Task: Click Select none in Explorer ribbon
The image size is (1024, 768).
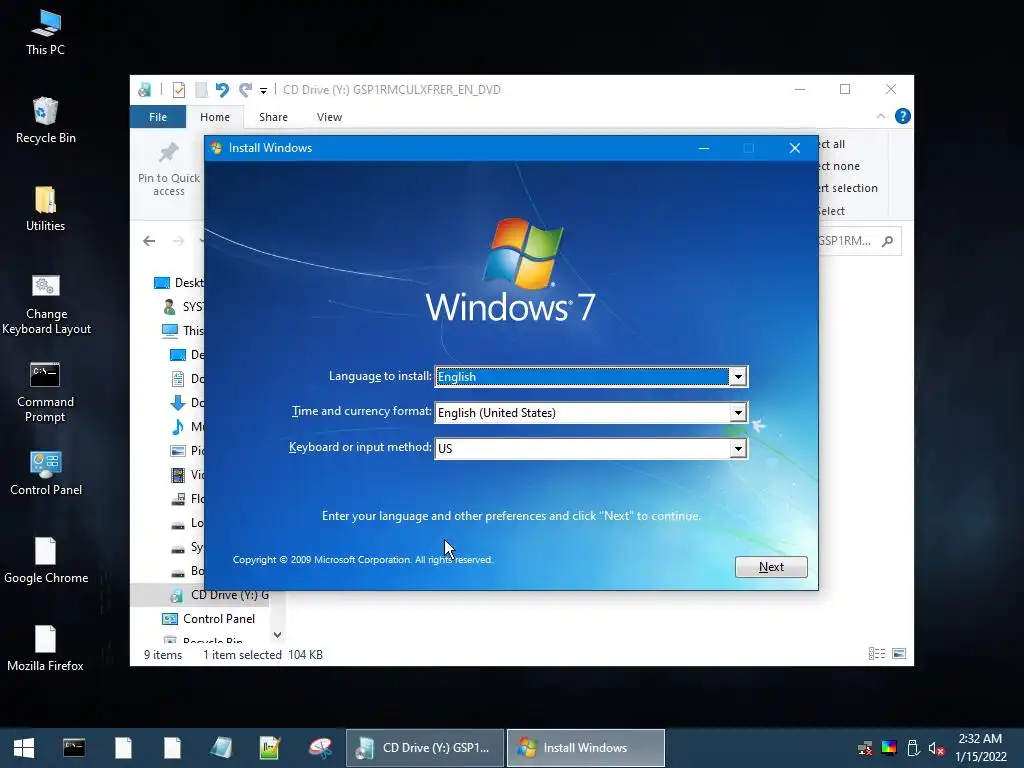Action: 839,166
